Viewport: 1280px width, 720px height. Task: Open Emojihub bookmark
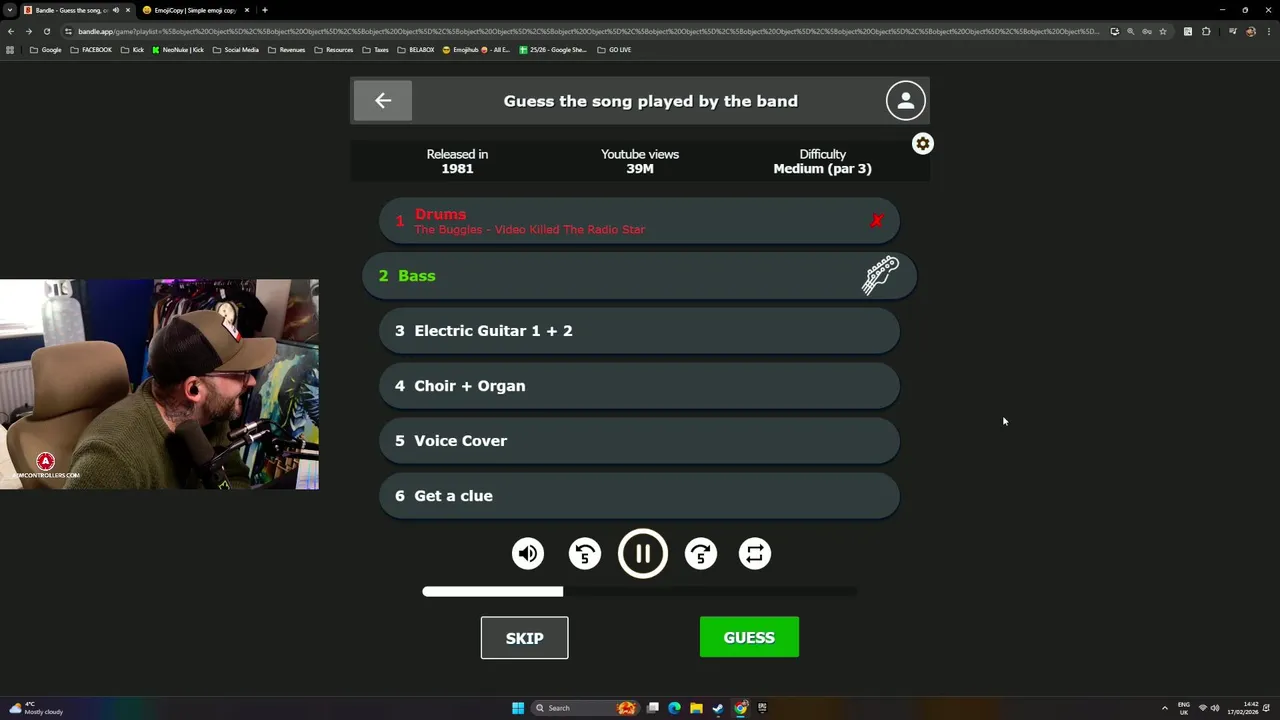click(x=476, y=50)
